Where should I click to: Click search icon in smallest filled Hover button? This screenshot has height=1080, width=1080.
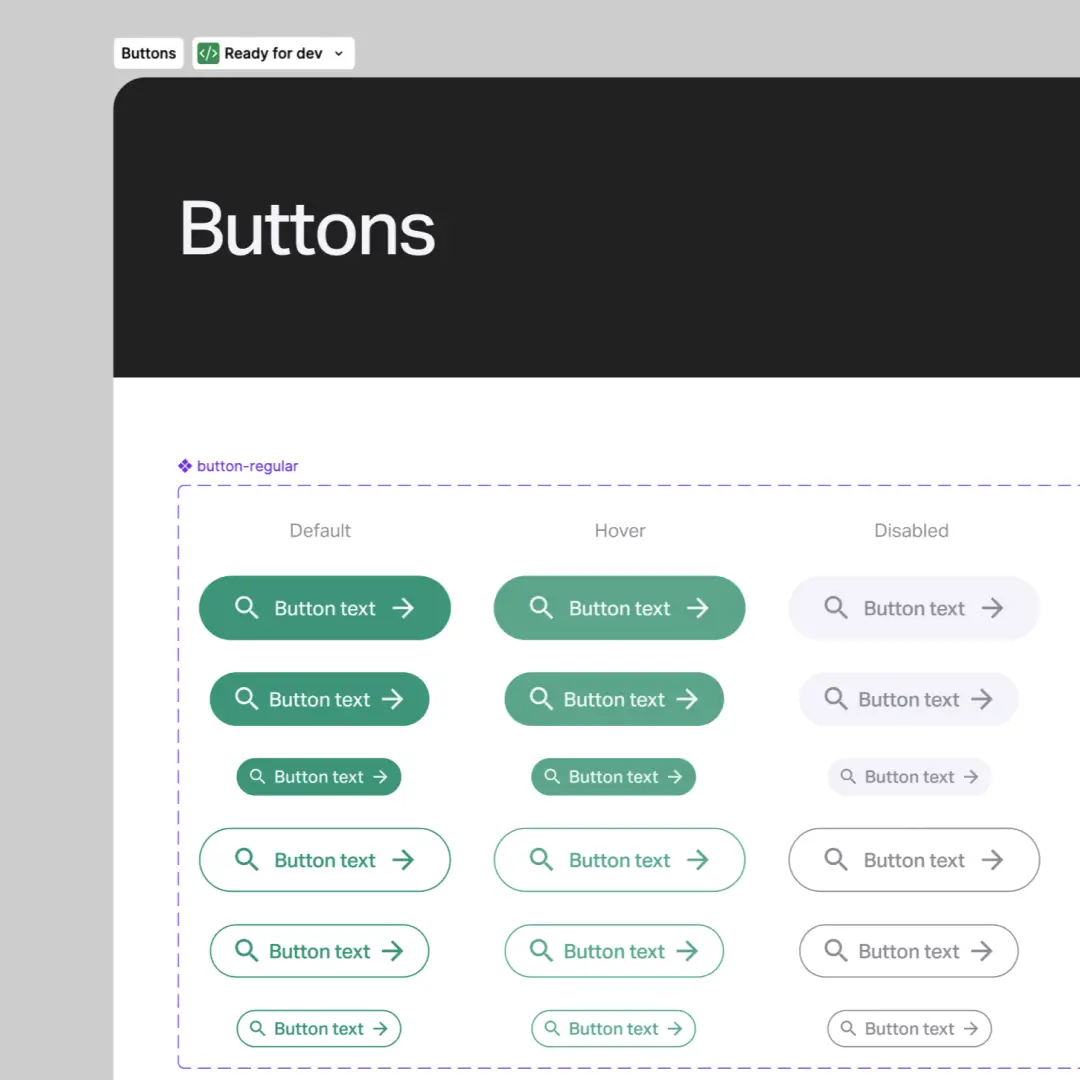pyautogui.click(x=552, y=776)
